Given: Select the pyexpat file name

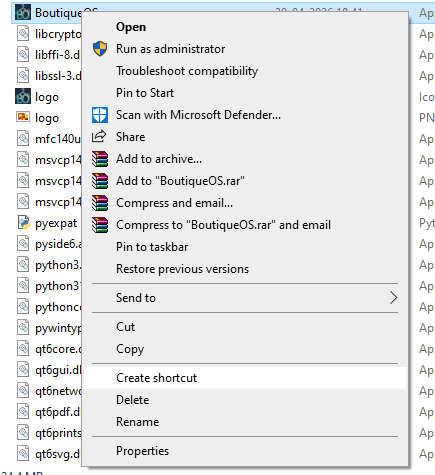Looking at the screenshot, I should [56, 223].
